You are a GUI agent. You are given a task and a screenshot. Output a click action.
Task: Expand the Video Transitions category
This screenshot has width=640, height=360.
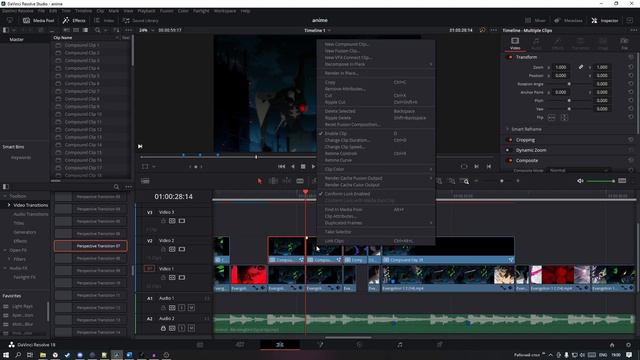pyautogui.click(x=9, y=205)
